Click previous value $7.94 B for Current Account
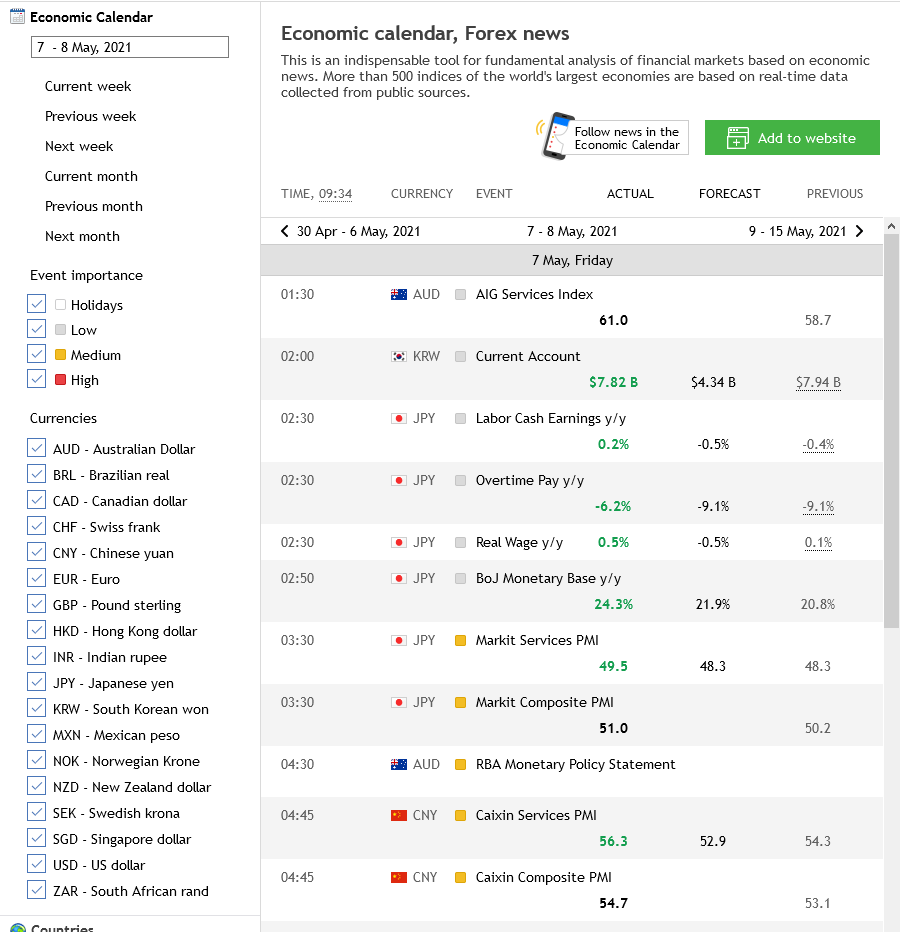900x932 pixels. coord(818,382)
